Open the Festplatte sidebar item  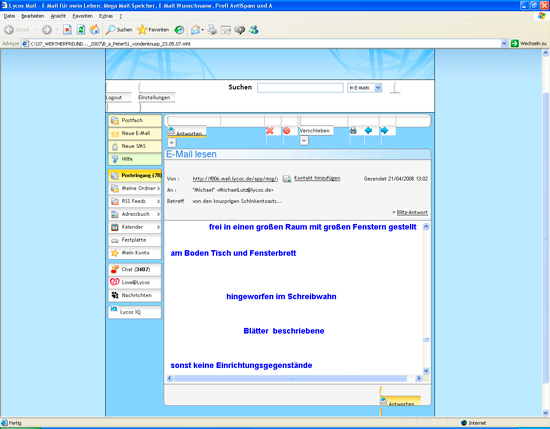pyautogui.click(x=135, y=240)
